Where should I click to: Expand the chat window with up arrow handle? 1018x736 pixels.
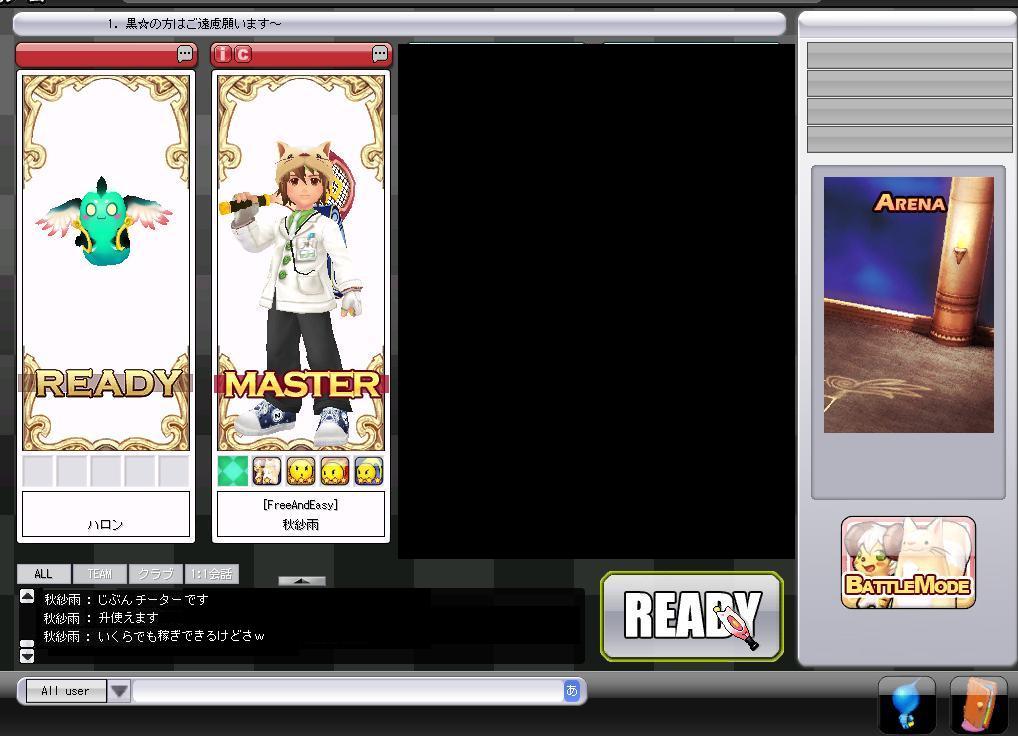301,580
